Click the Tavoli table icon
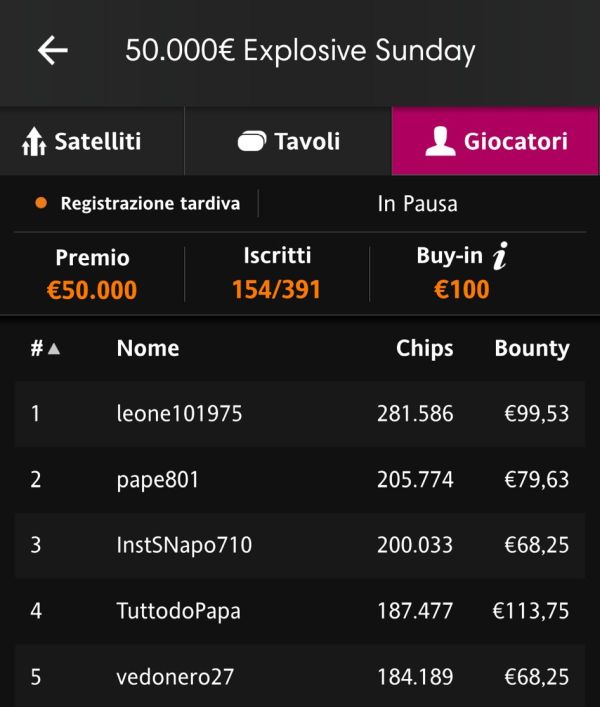600x707 pixels. click(x=252, y=141)
